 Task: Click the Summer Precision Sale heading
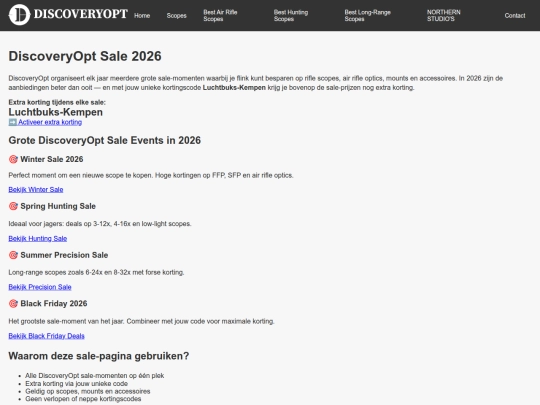64,255
